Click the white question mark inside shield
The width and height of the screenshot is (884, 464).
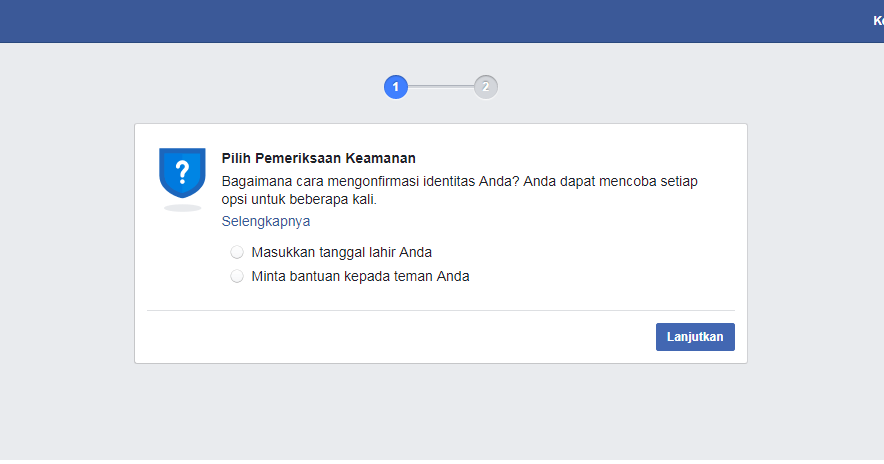point(182,171)
